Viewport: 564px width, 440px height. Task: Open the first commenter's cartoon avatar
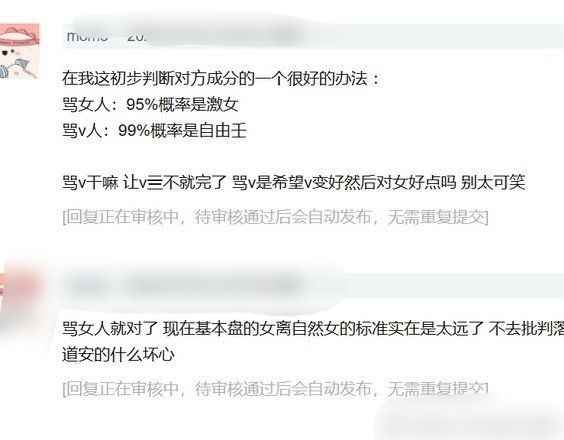click(19, 51)
